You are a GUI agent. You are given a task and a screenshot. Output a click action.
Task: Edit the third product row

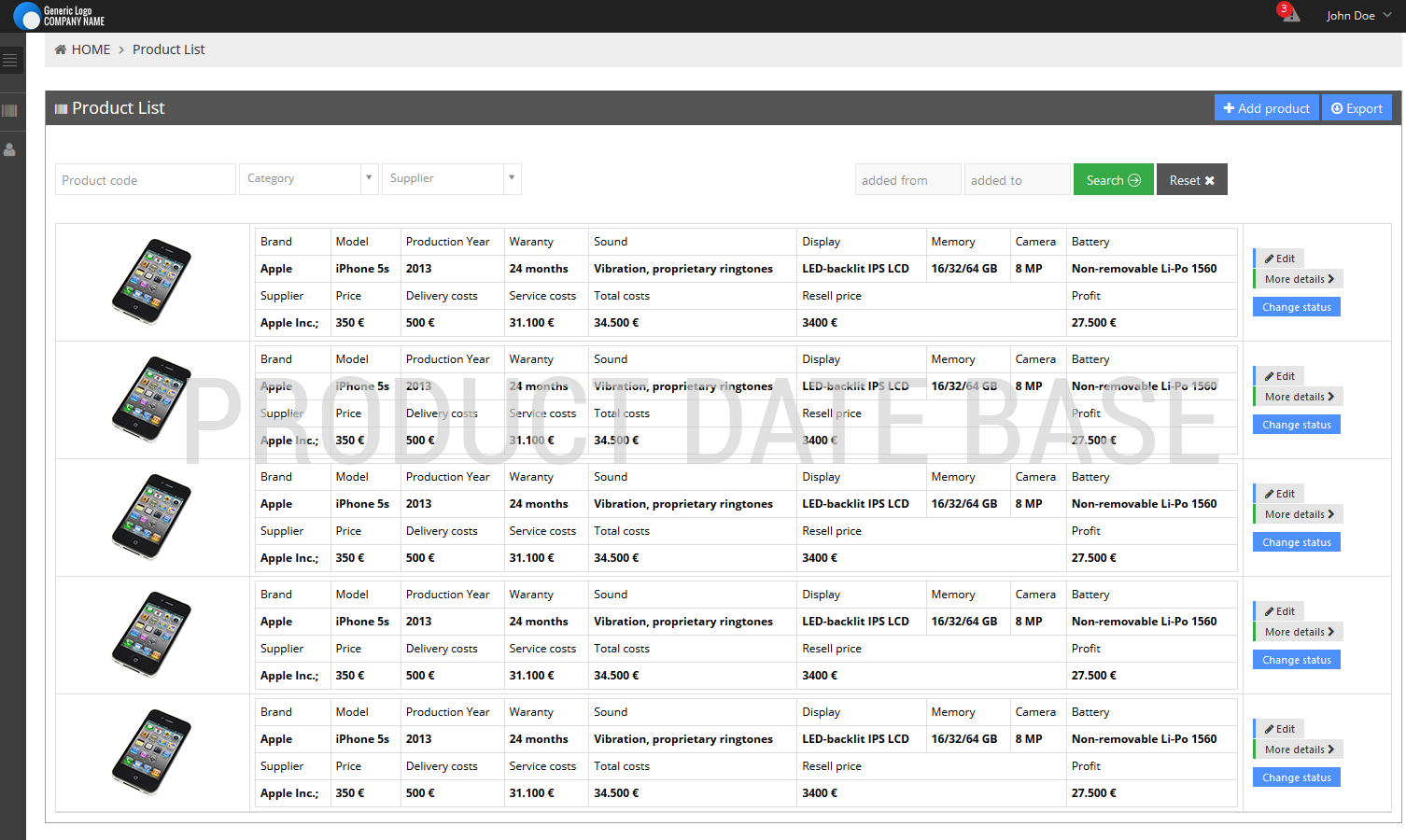[x=1279, y=494]
